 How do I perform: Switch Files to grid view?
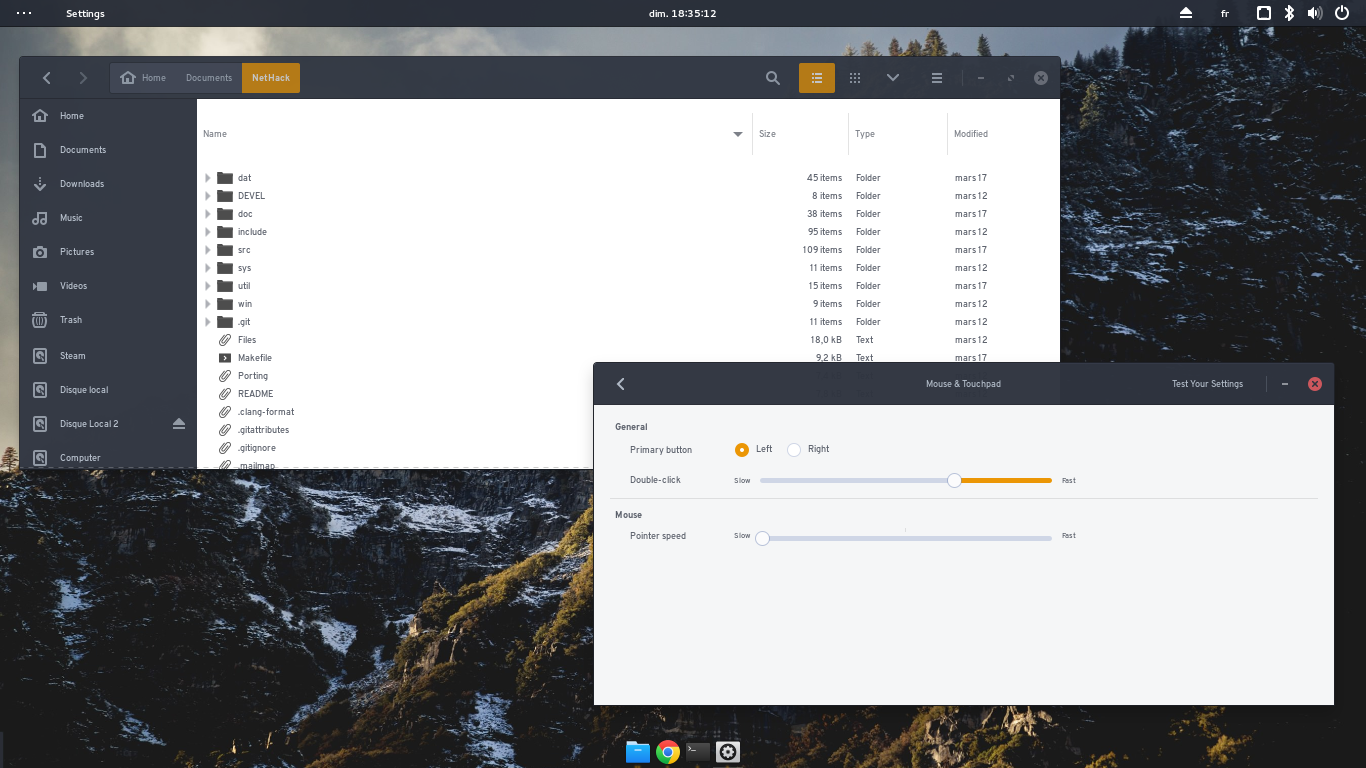click(854, 77)
